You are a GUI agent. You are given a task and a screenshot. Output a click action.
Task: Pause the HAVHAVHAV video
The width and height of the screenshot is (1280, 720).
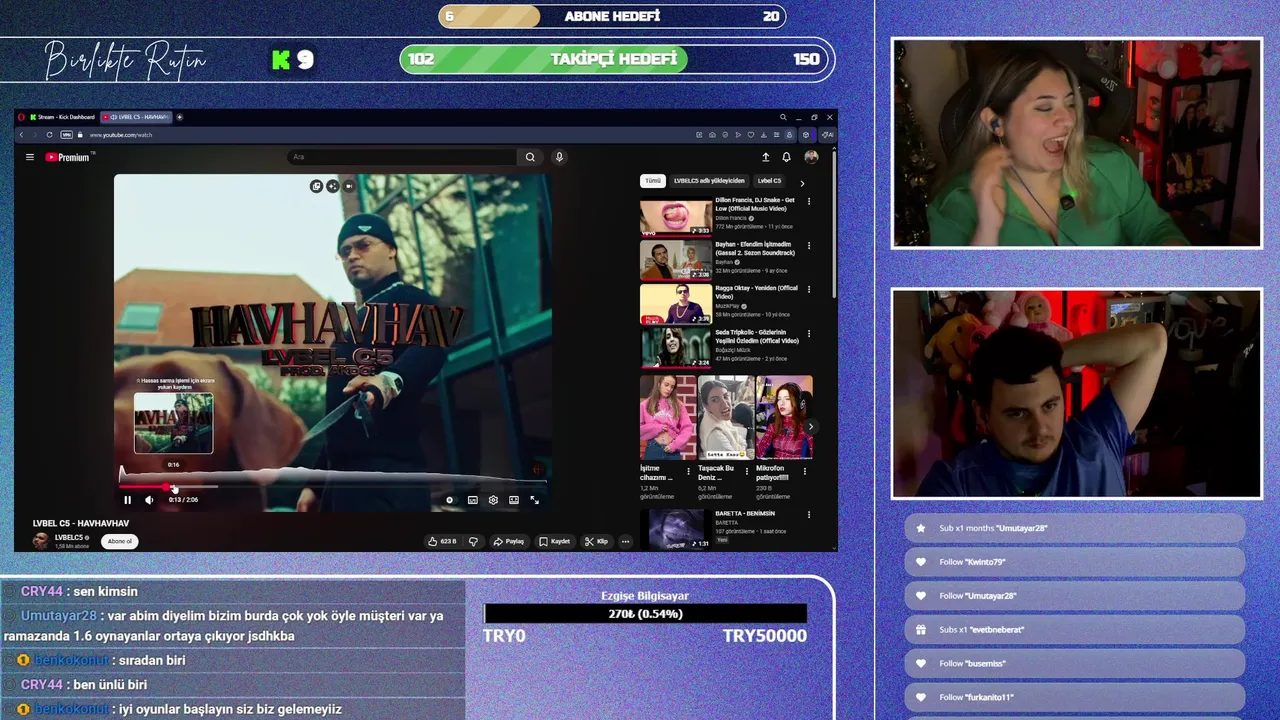[127, 500]
